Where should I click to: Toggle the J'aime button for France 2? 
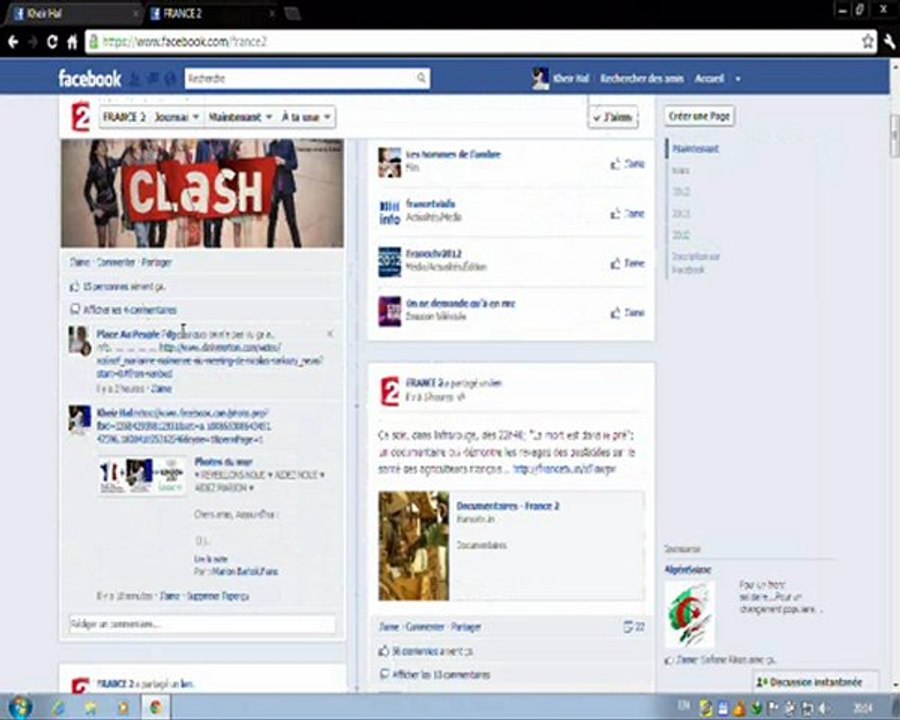coord(614,117)
